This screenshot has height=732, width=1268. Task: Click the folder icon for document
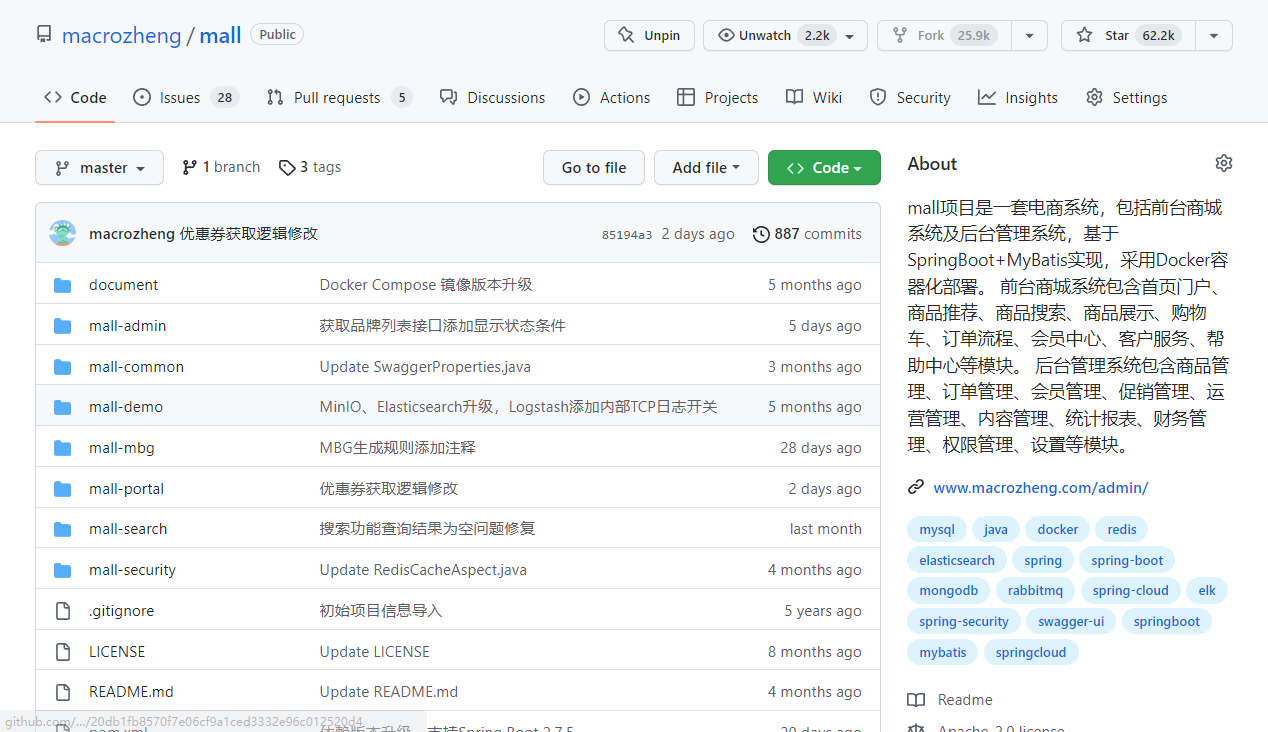63,285
